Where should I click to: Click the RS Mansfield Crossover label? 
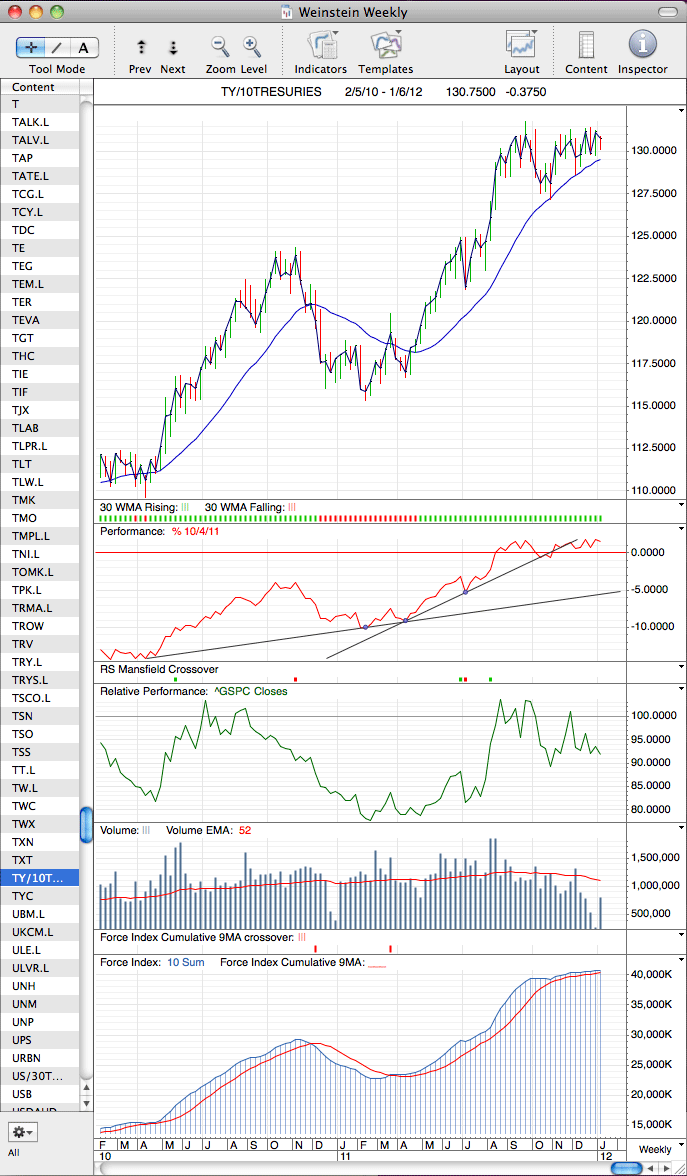(159, 669)
